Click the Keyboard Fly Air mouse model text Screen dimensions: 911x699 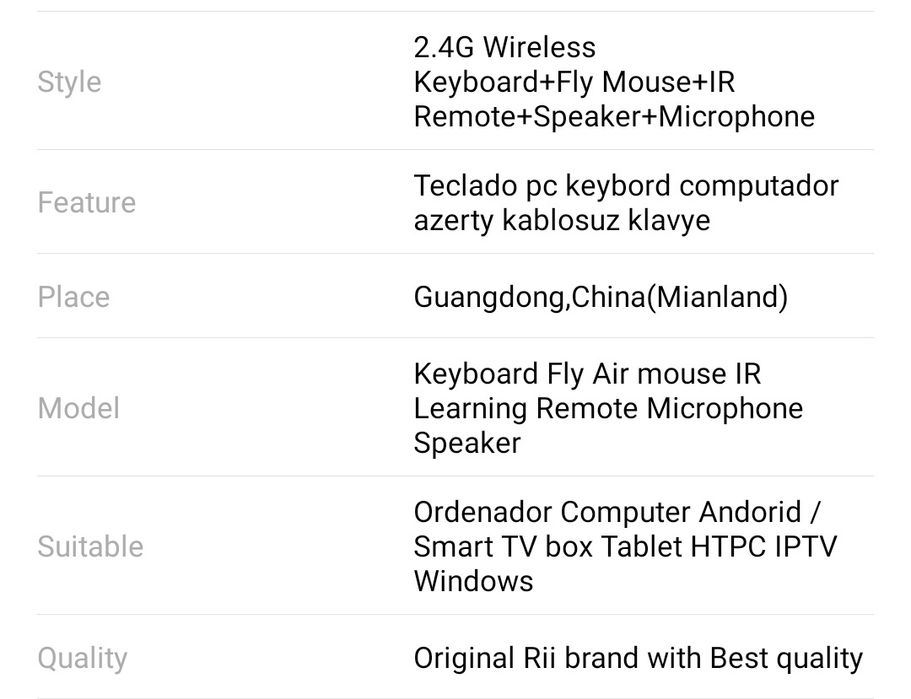(587, 374)
